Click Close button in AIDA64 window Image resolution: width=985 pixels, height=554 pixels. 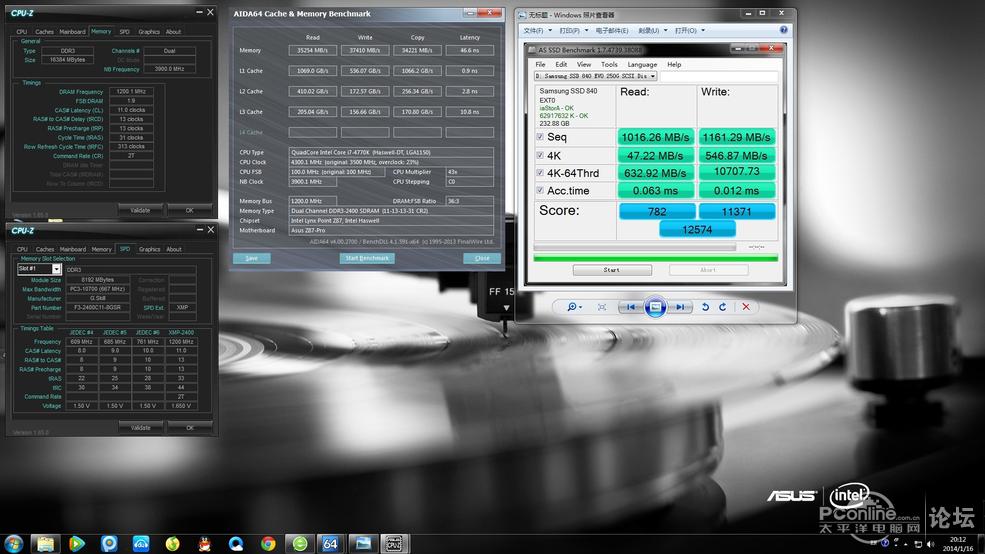(482, 258)
